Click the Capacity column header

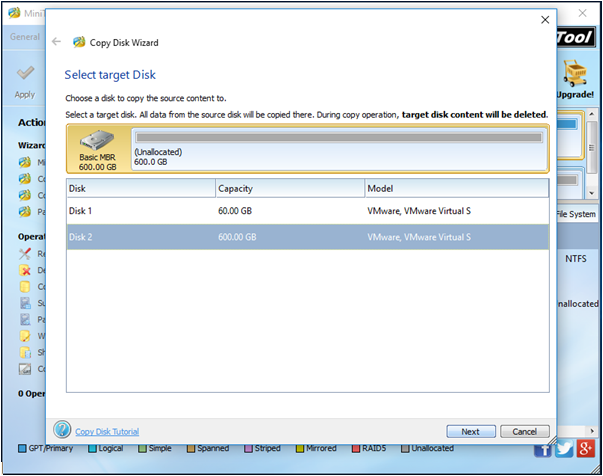click(290, 188)
